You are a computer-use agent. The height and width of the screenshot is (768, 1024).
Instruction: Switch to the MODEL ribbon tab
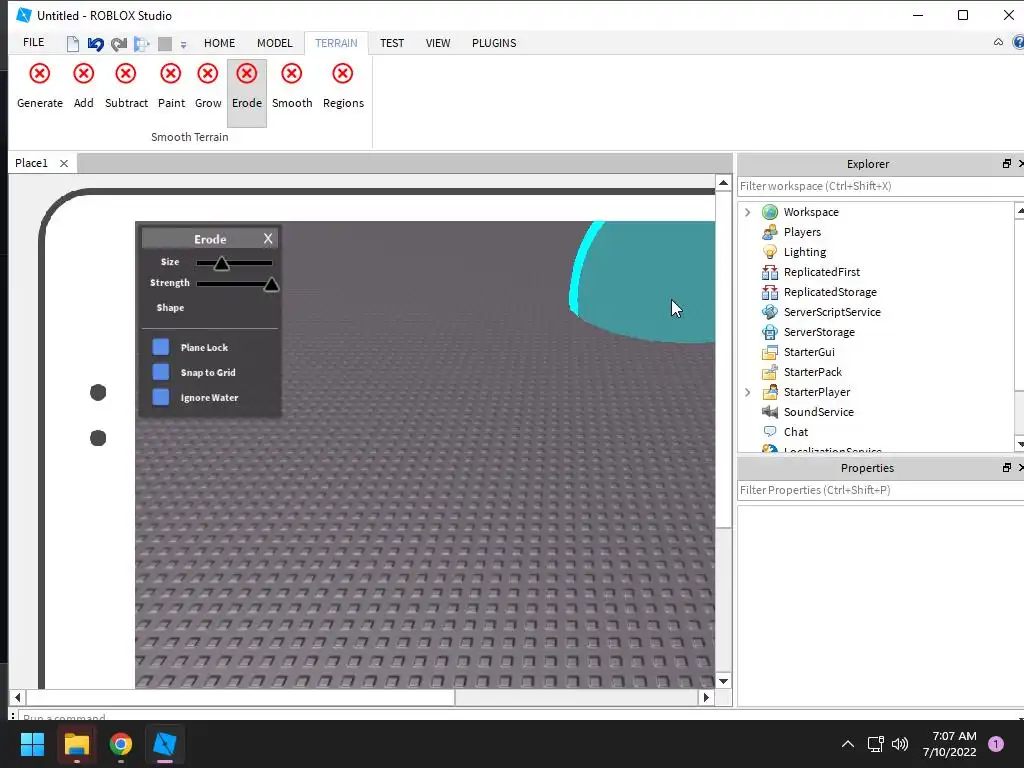pos(274,43)
